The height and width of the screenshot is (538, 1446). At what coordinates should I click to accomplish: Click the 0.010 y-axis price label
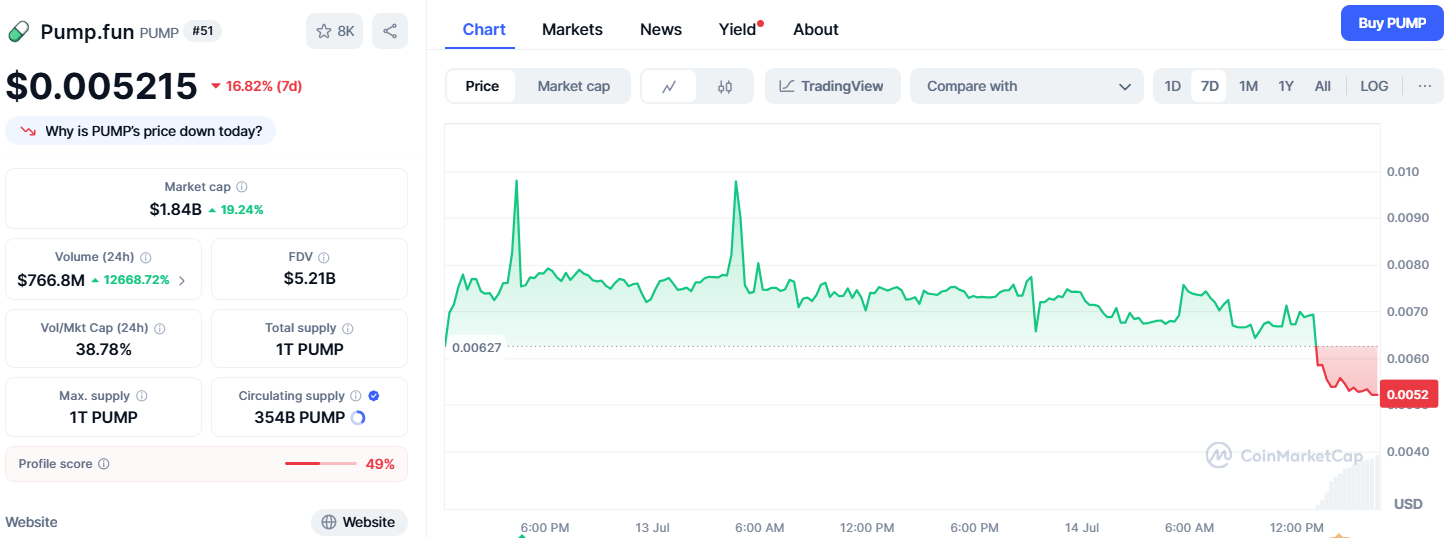pos(1402,172)
